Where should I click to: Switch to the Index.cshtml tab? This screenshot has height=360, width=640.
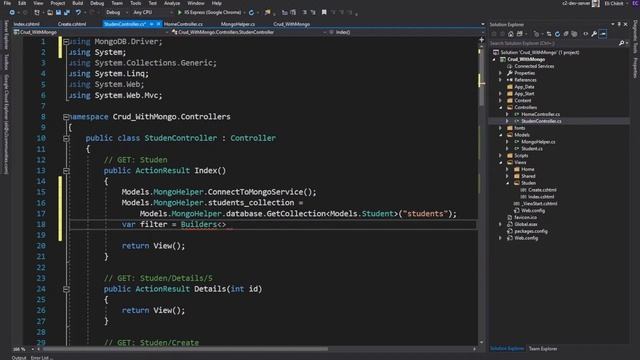pyautogui.click(x=27, y=24)
